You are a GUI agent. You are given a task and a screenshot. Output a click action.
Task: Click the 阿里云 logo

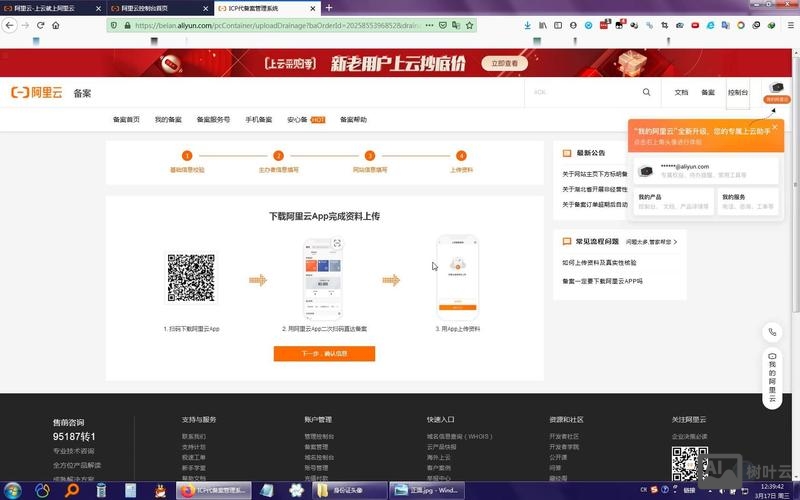click(x=37, y=92)
